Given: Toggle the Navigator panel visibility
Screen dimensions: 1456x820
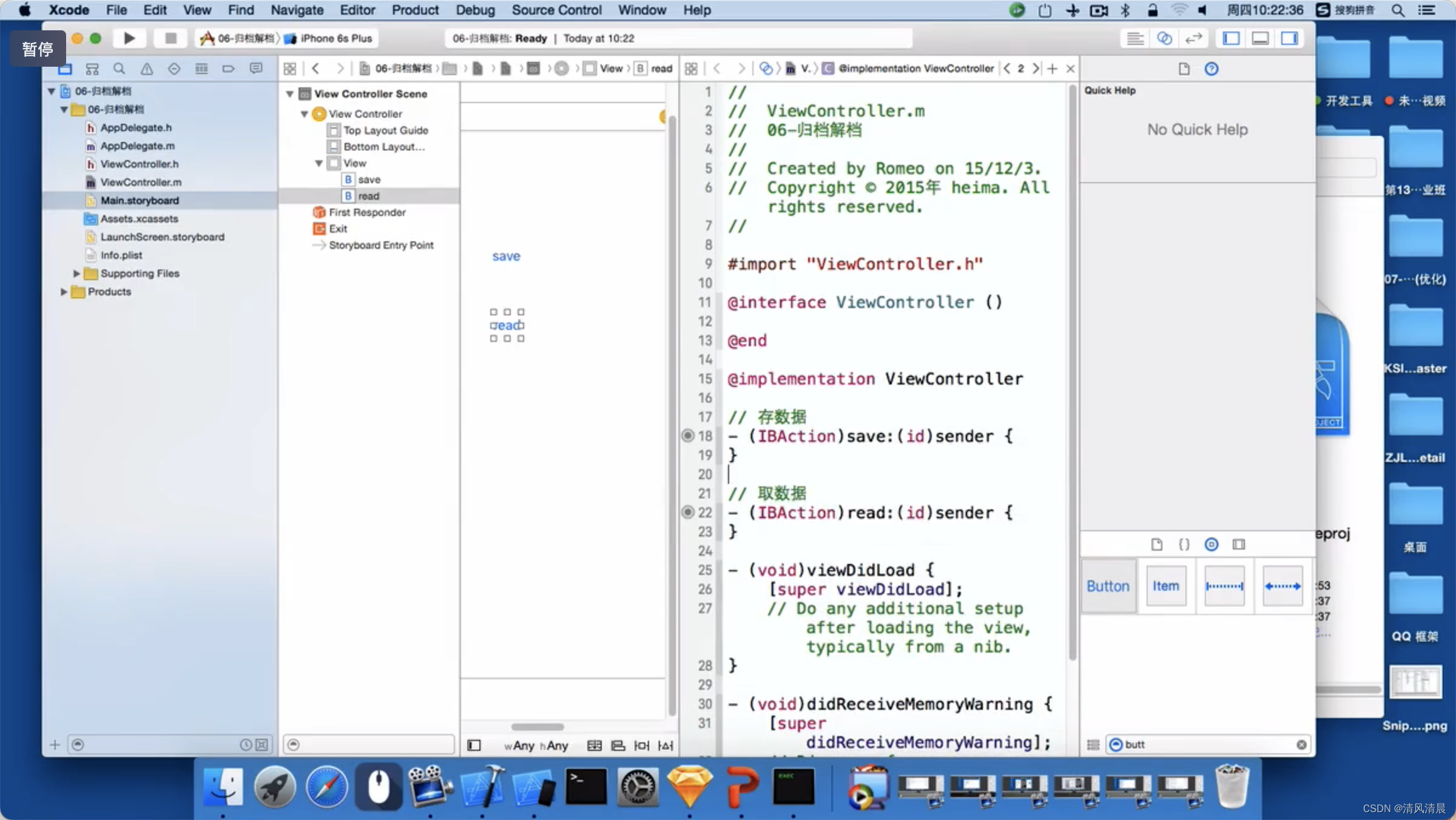Looking at the screenshot, I should (x=1231, y=38).
